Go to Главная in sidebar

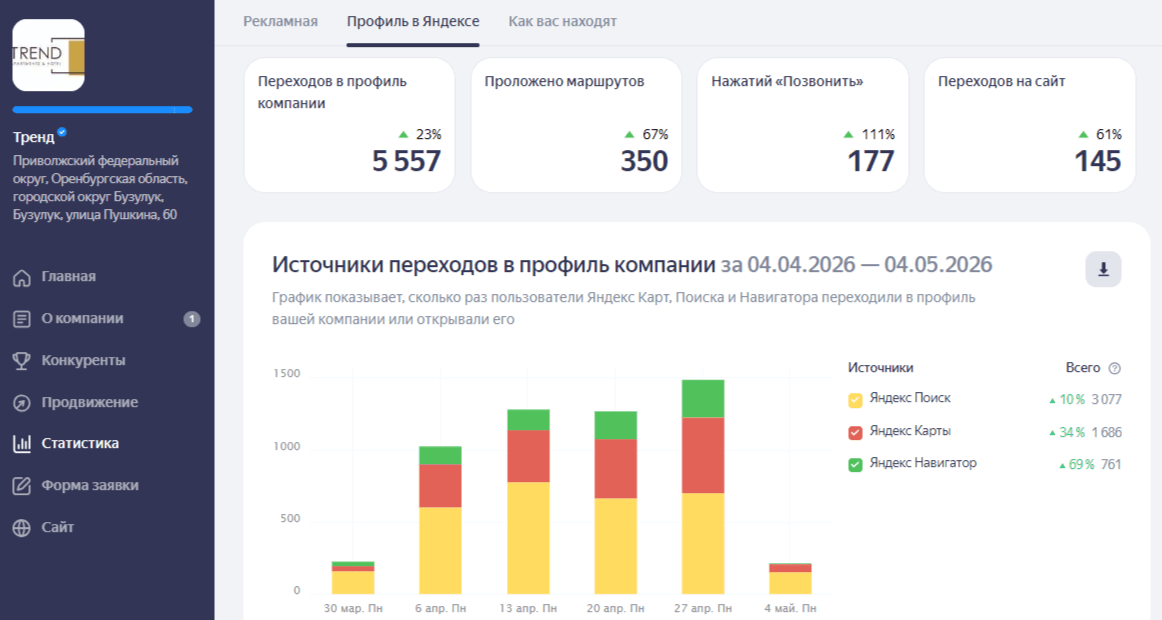pyautogui.click(x=68, y=276)
